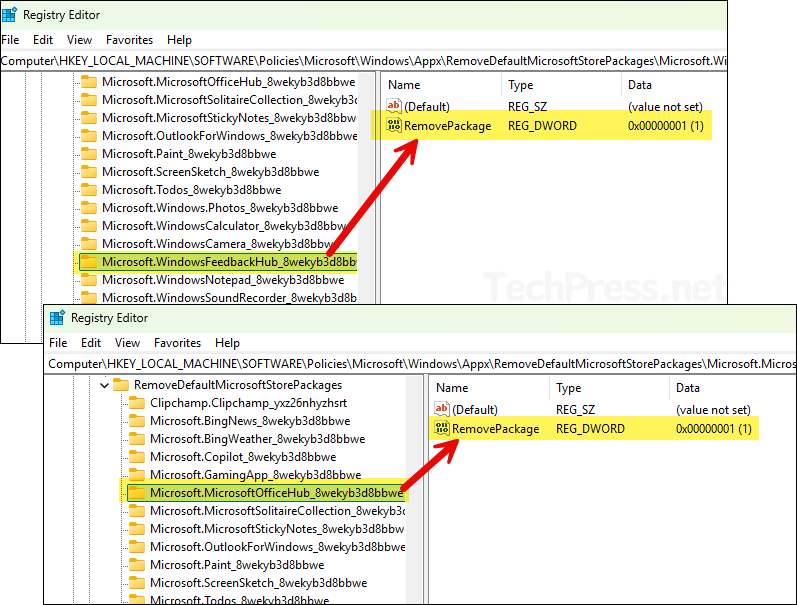
Task: Select Microsoft.WindowsNotepad_8wekyb3d8bbwe key name
Action: click(223, 280)
